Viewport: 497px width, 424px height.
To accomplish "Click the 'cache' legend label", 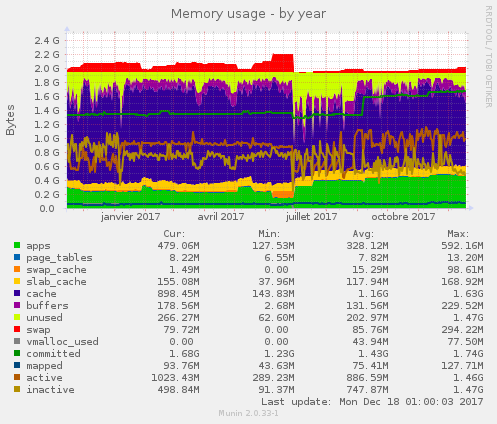I will point(41,294).
